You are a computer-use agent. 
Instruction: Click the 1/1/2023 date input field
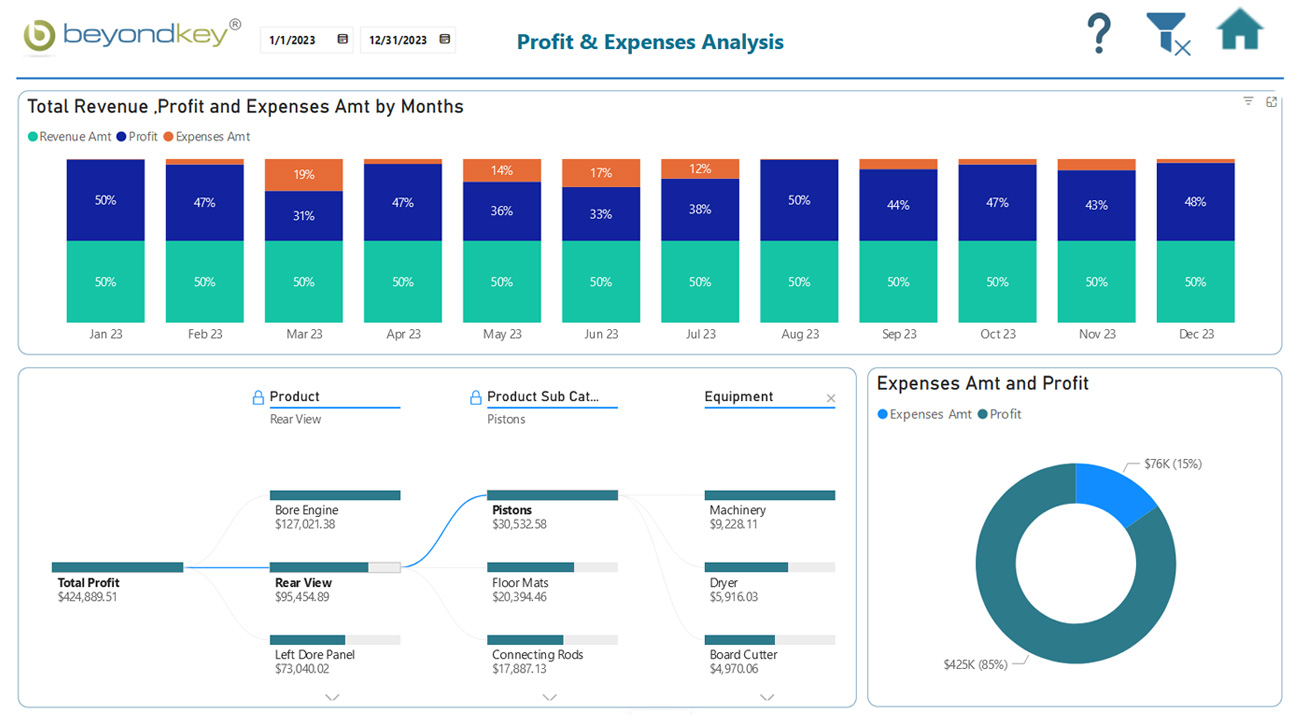point(295,39)
